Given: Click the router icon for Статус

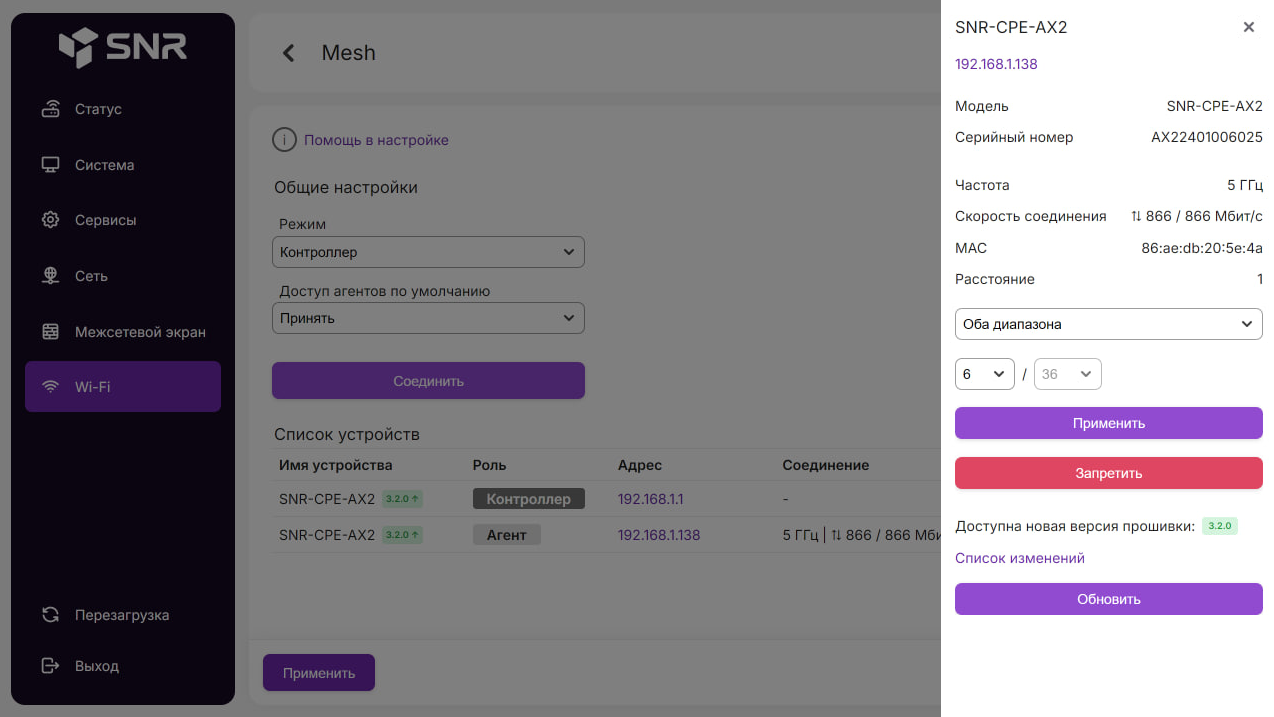Looking at the screenshot, I should pos(51,109).
